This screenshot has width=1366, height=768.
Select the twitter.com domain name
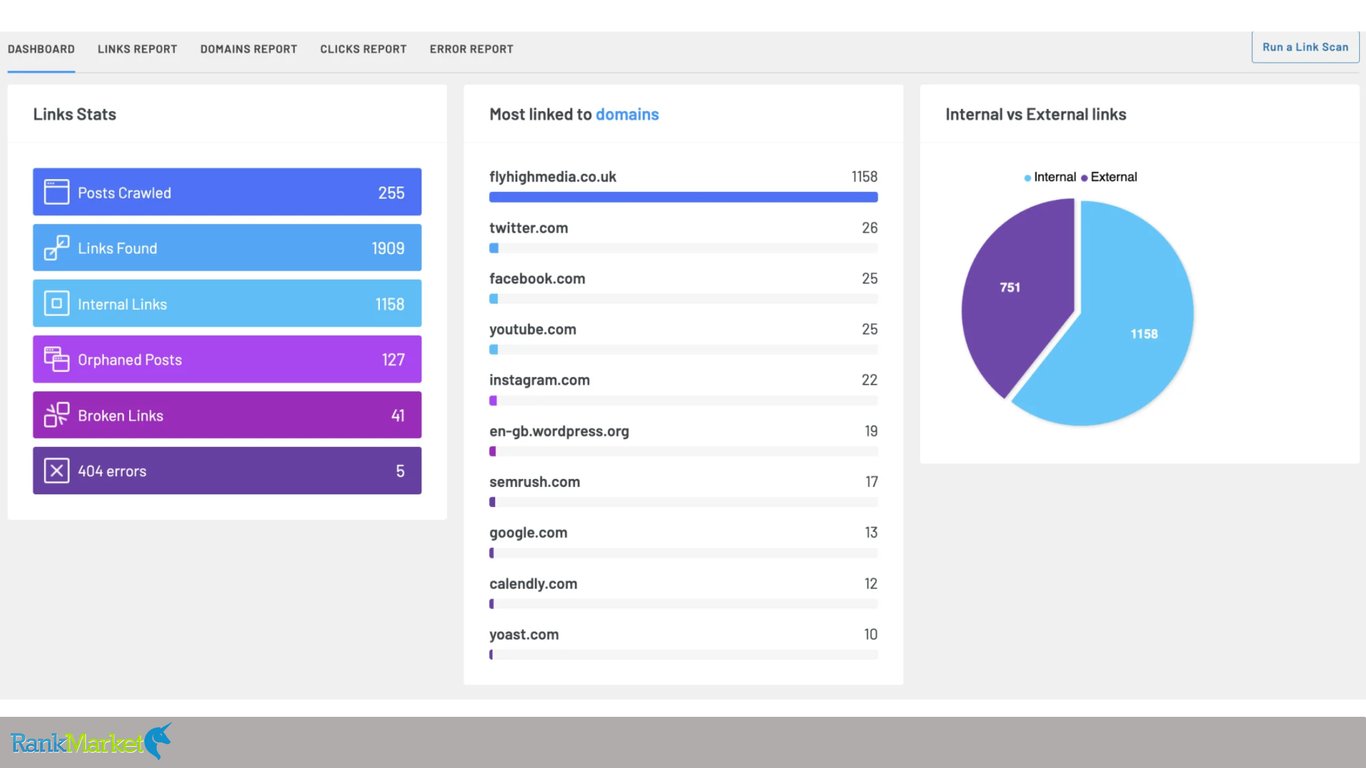click(529, 228)
